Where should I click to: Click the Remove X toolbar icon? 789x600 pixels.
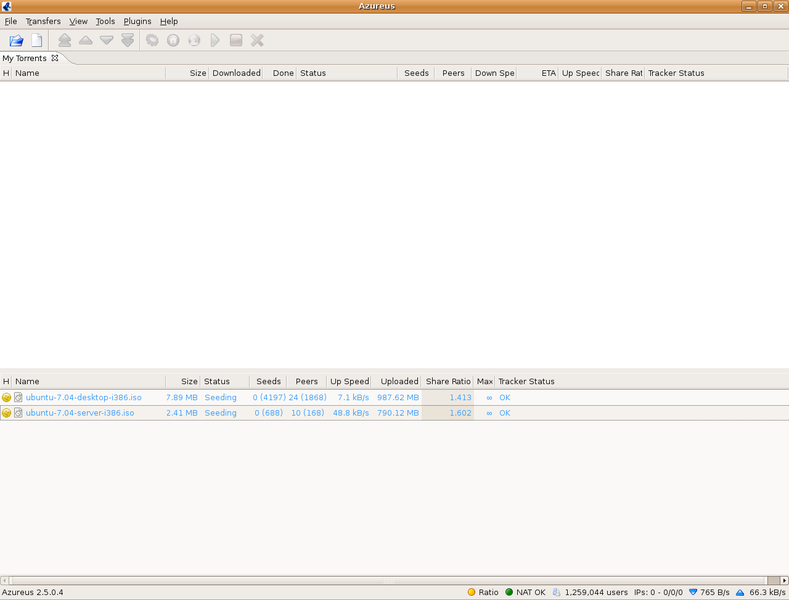click(257, 40)
